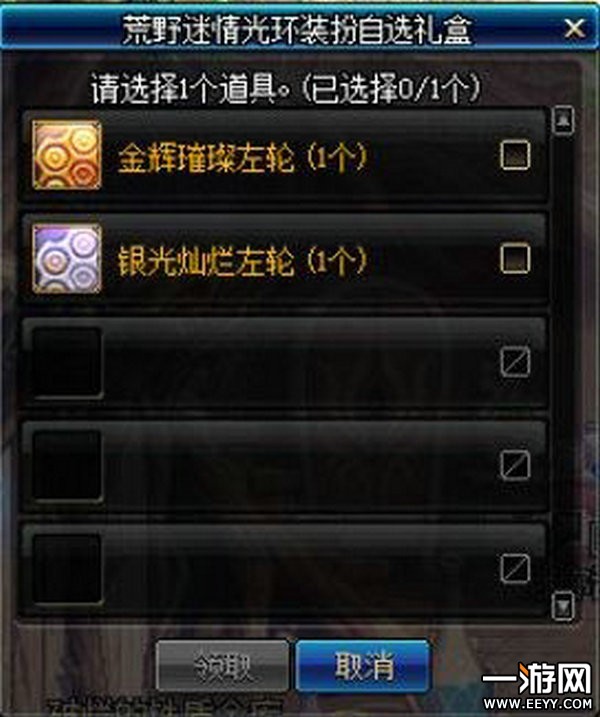Tick the checkbox for 银光灿烂左轮
Screen dimensions: 600x717
pos(515,258)
